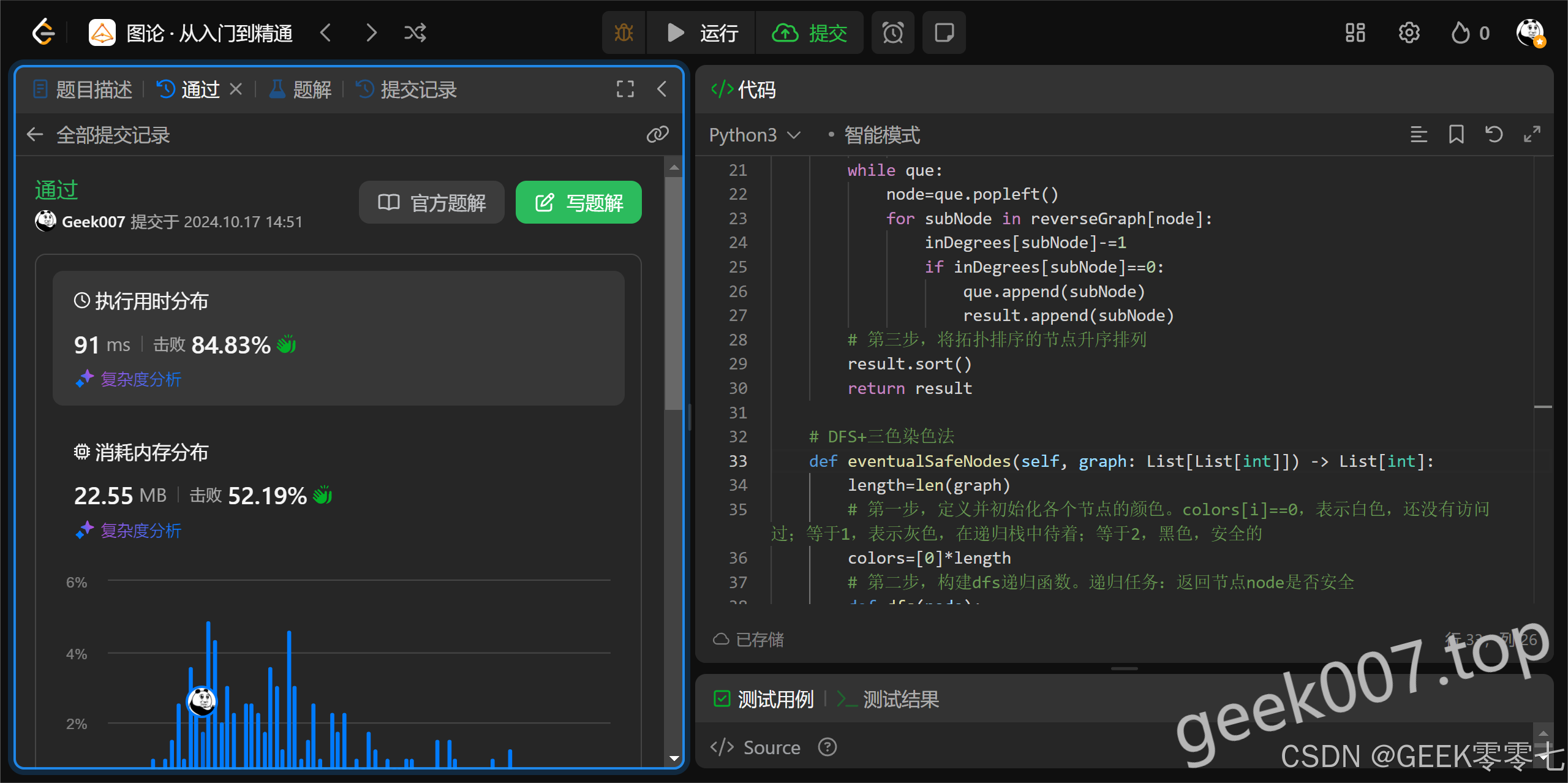The height and width of the screenshot is (783, 1568).
Task: Toggle fullscreen for the left panel
Action: [625, 89]
